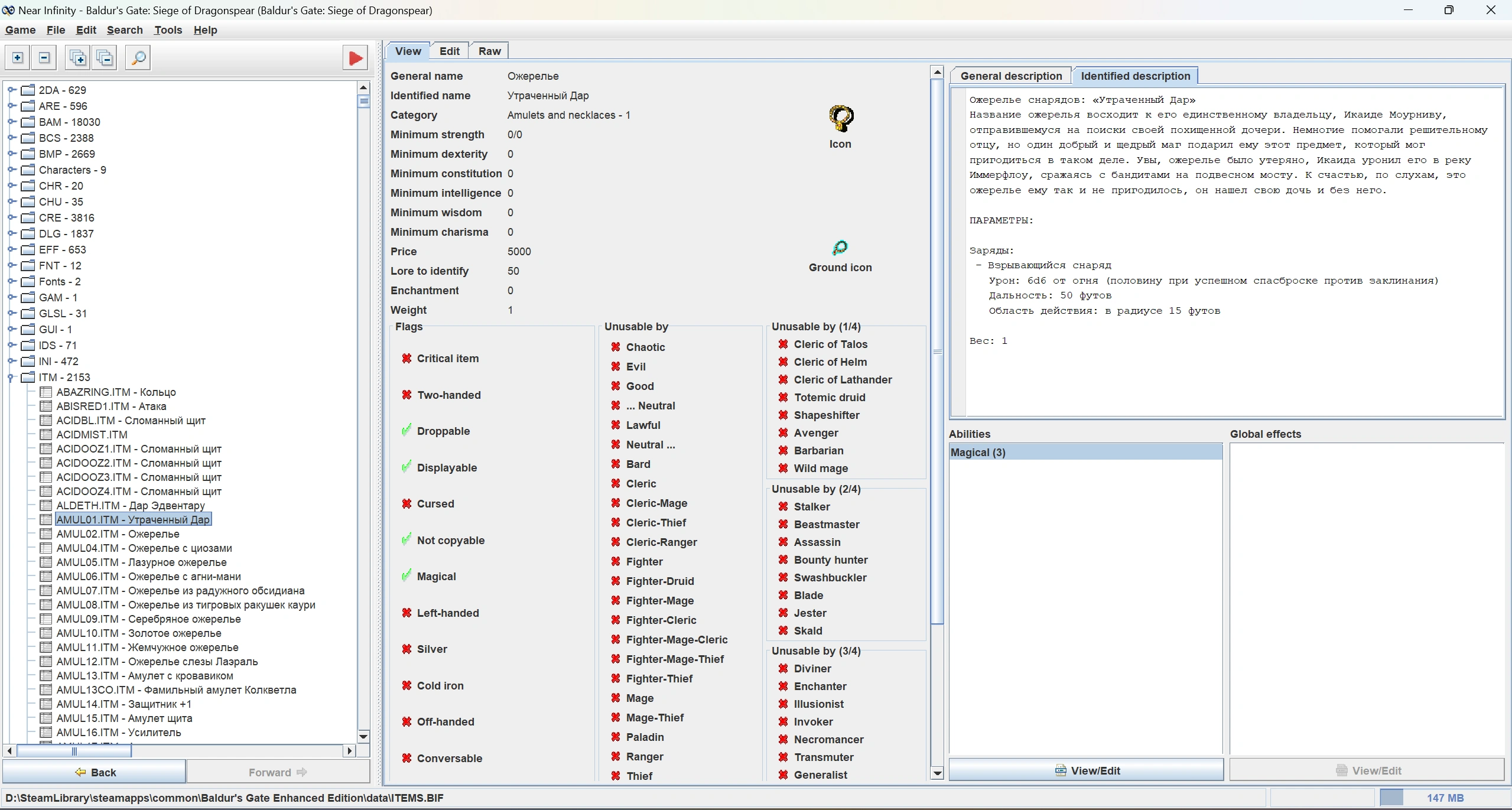The image size is (1512, 810).
Task: Expand the DLG - 1837 folder
Action: [11, 233]
